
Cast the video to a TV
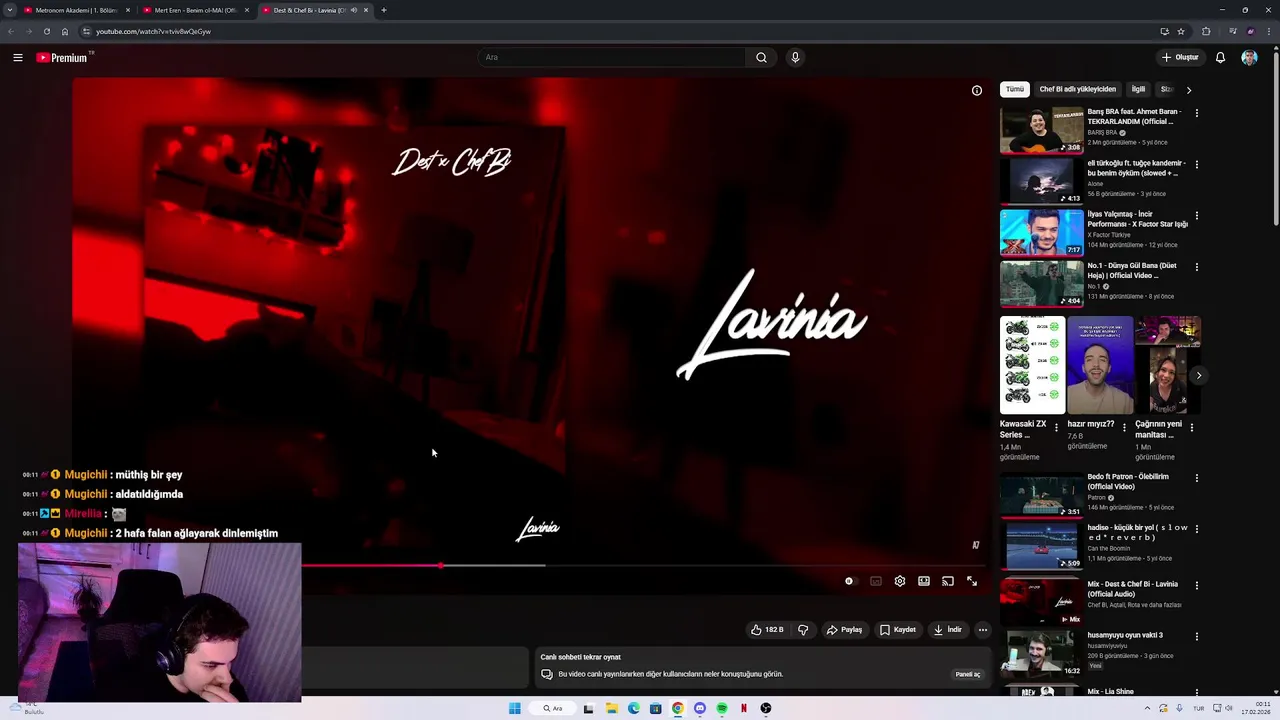point(948,581)
